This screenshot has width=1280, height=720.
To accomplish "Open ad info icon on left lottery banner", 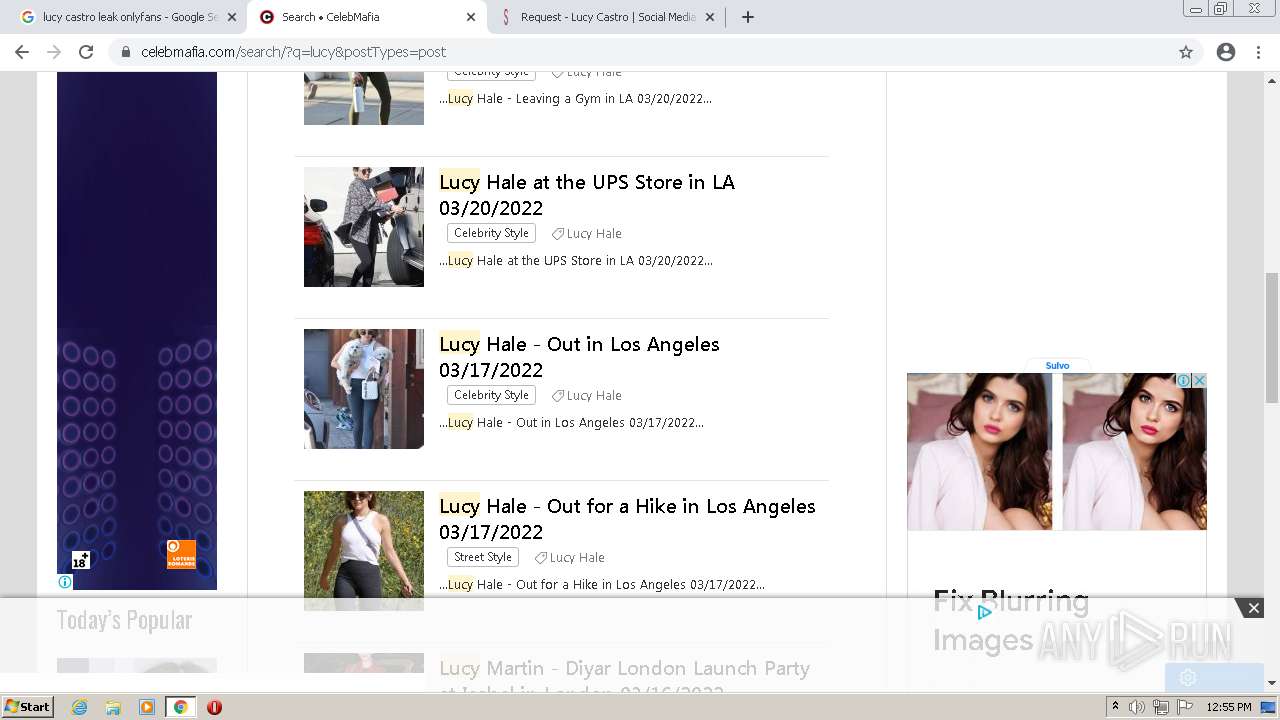I will (x=65, y=582).
